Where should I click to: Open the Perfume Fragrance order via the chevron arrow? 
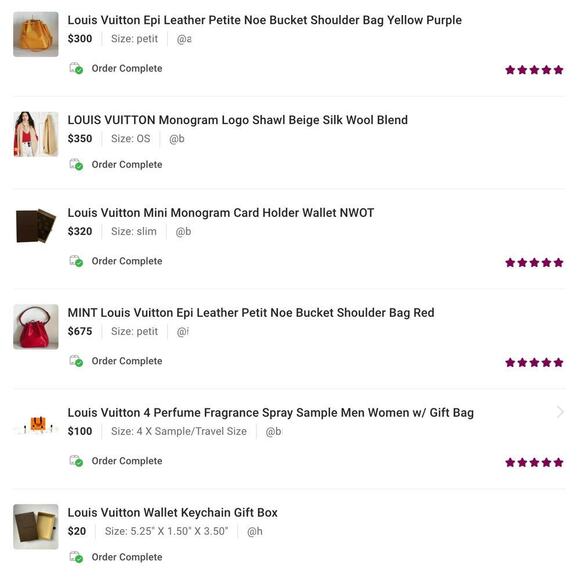[x=560, y=412]
